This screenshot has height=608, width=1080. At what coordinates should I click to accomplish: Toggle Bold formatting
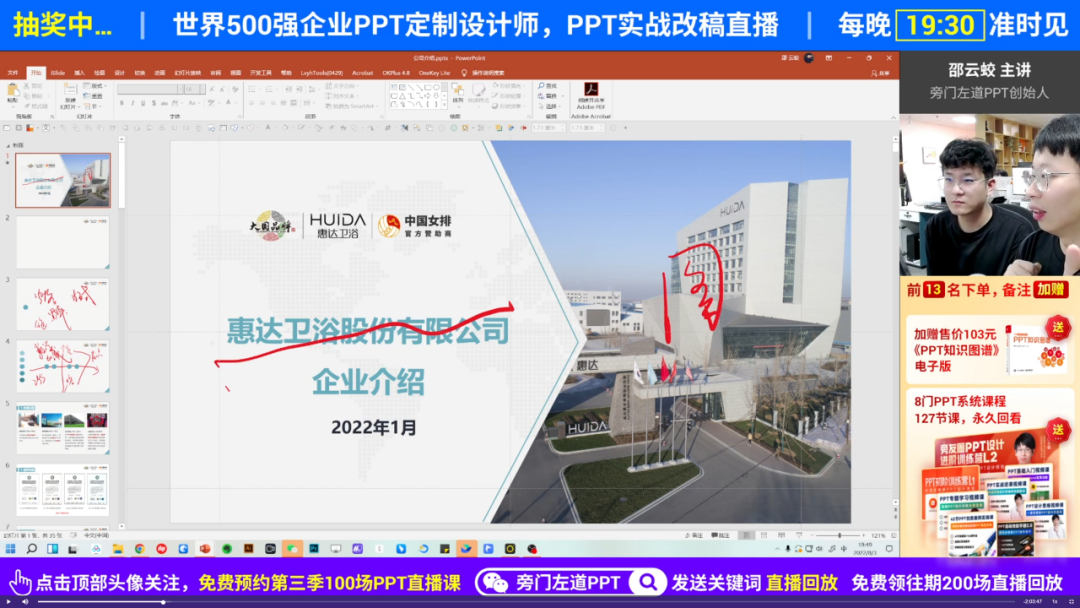click(x=122, y=103)
